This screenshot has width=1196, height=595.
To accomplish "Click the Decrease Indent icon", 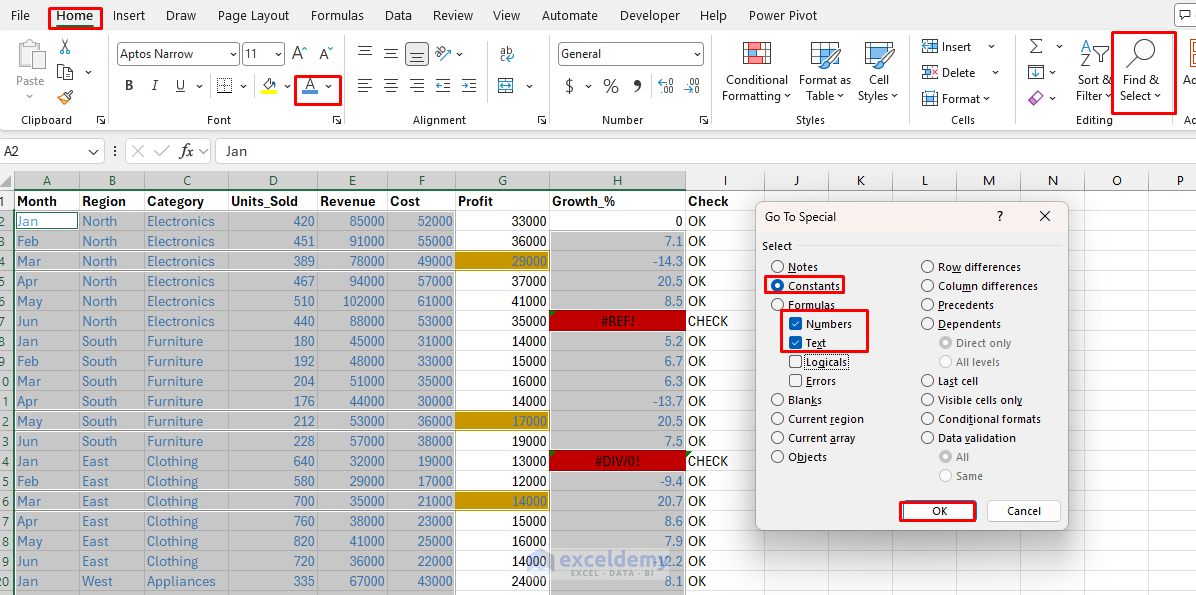I will (x=443, y=85).
